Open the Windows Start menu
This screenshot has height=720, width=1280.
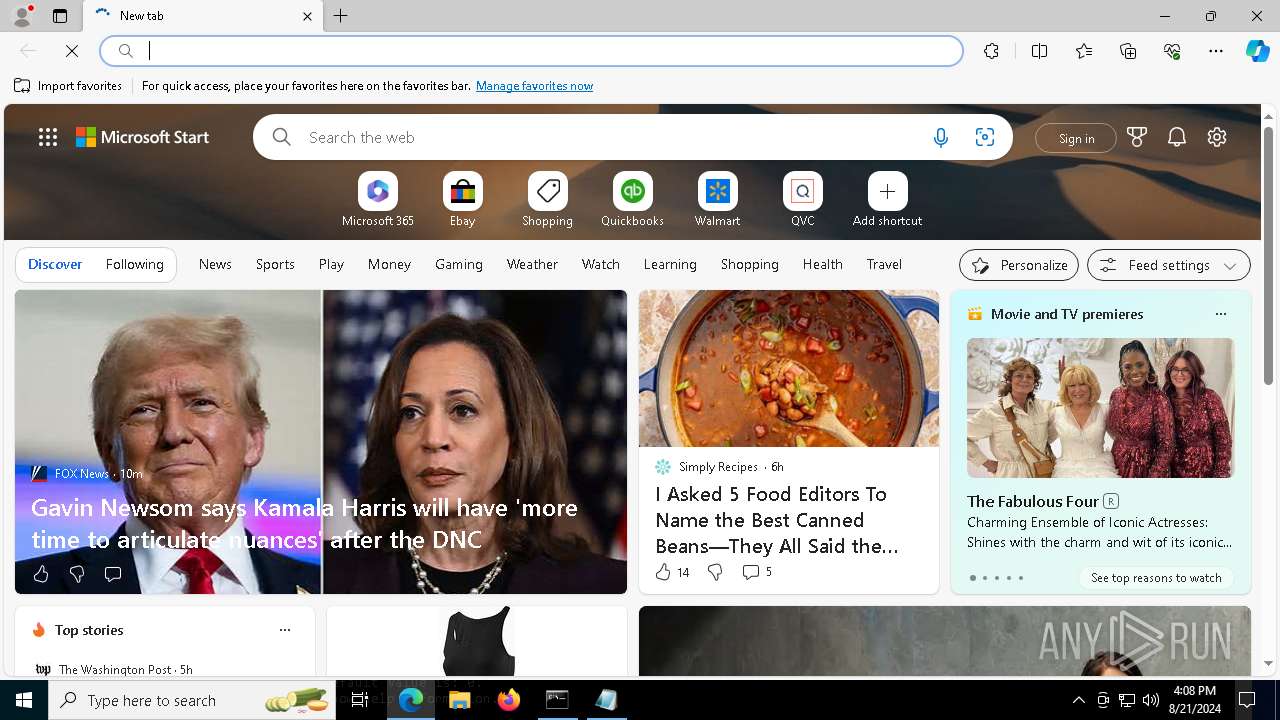point(24,700)
